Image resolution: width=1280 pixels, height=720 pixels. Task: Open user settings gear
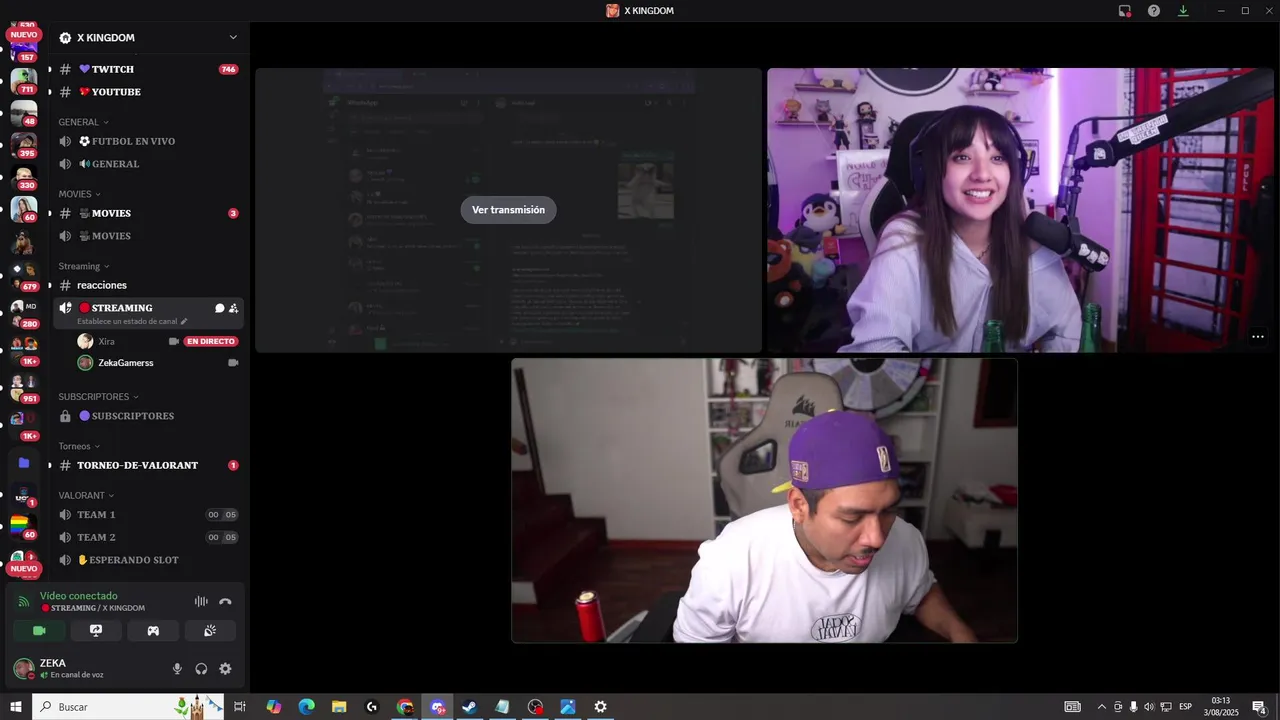[x=225, y=669]
